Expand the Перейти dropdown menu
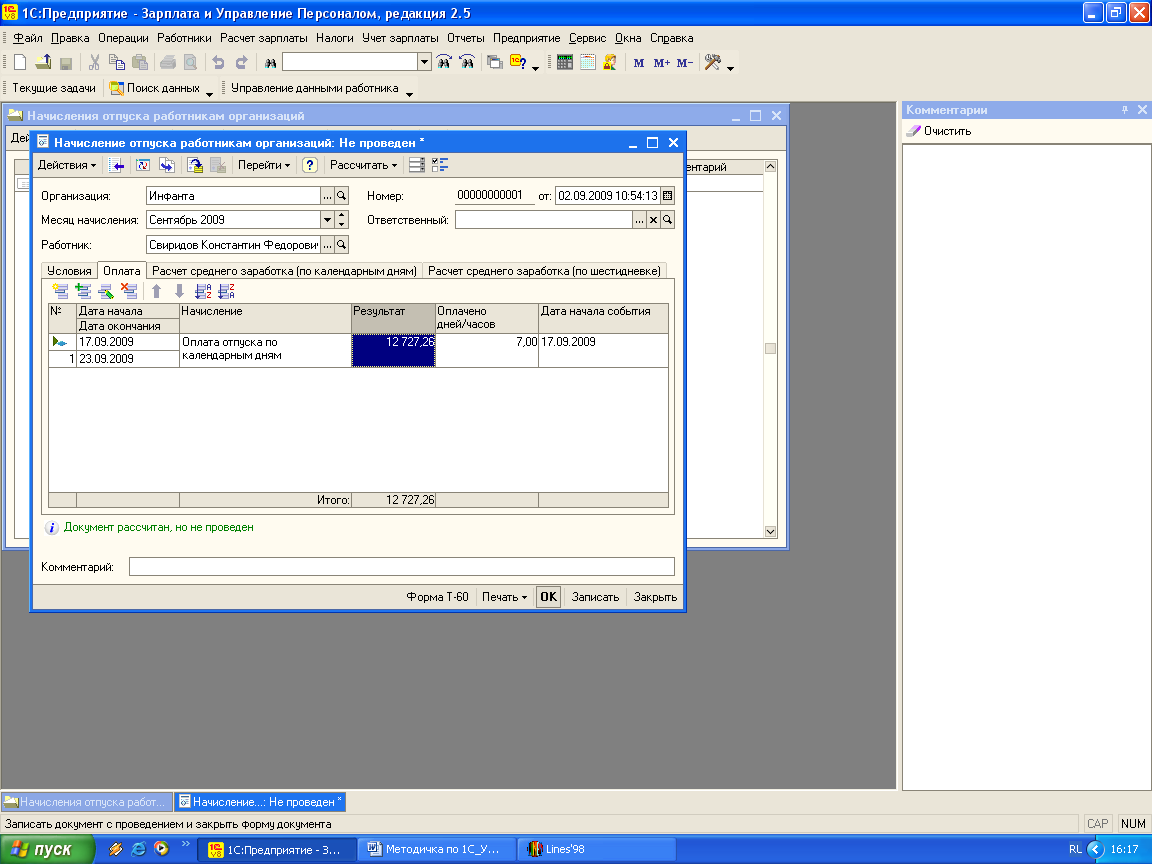The width and height of the screenshot is (1152, 864). pyautogui.click(x=264, y=165)
